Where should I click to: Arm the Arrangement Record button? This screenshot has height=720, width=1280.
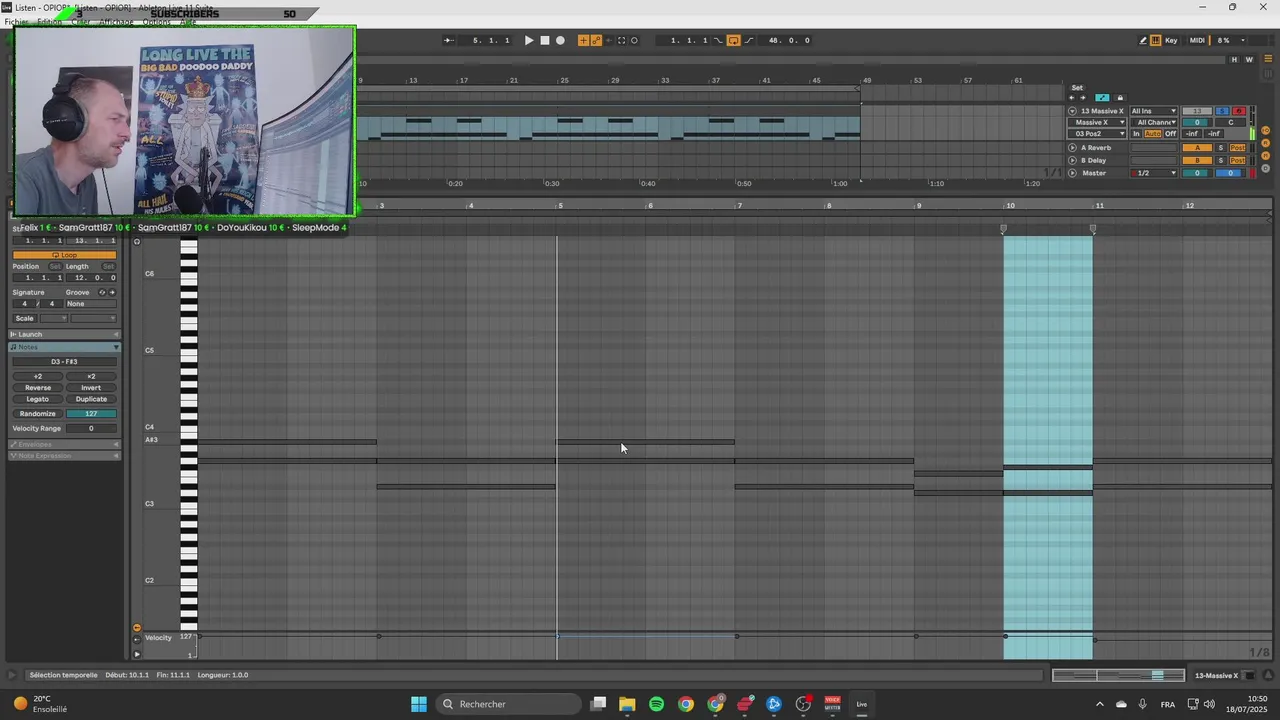point(560,40)
